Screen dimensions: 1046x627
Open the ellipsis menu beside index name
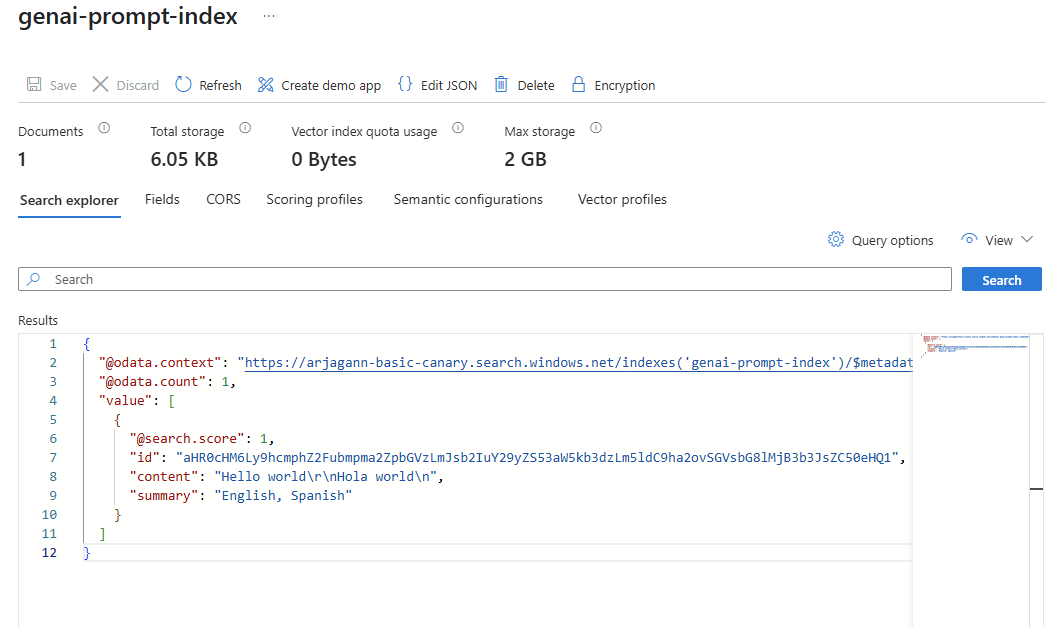[x=269, y=17]
